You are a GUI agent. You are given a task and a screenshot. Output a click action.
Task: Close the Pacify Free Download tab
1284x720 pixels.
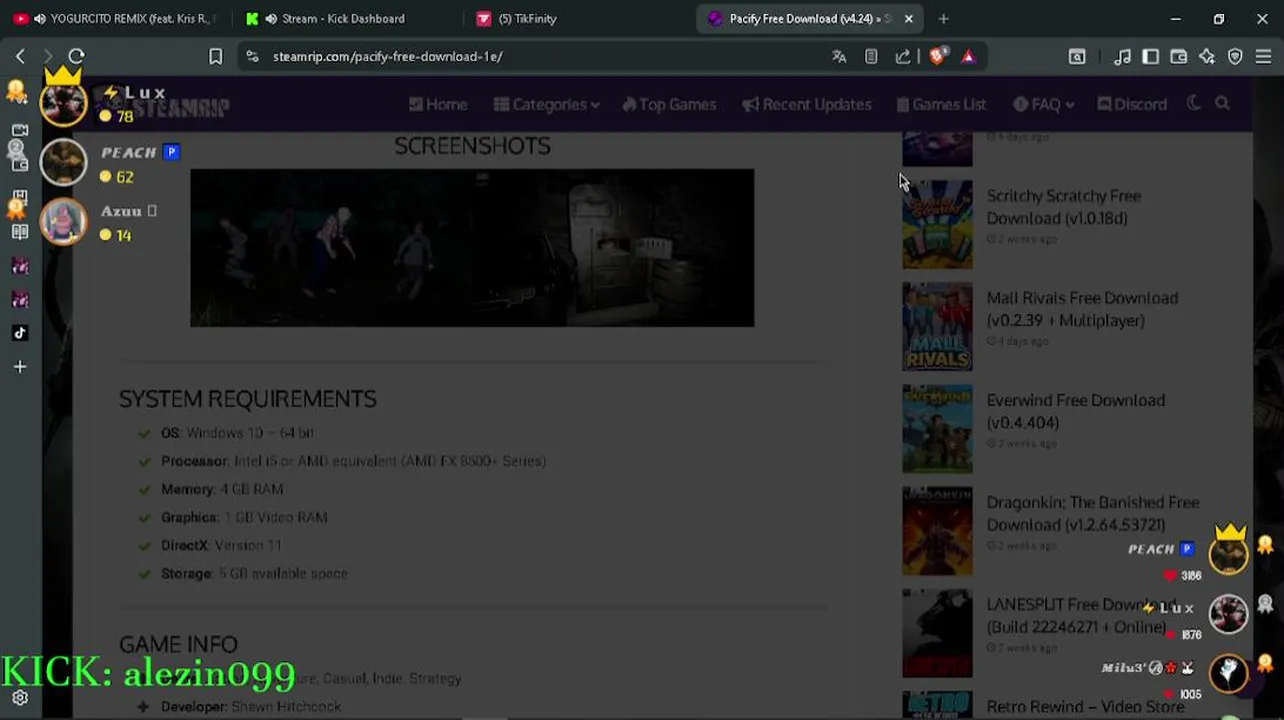pyautogui.click(x=908, y=18)
